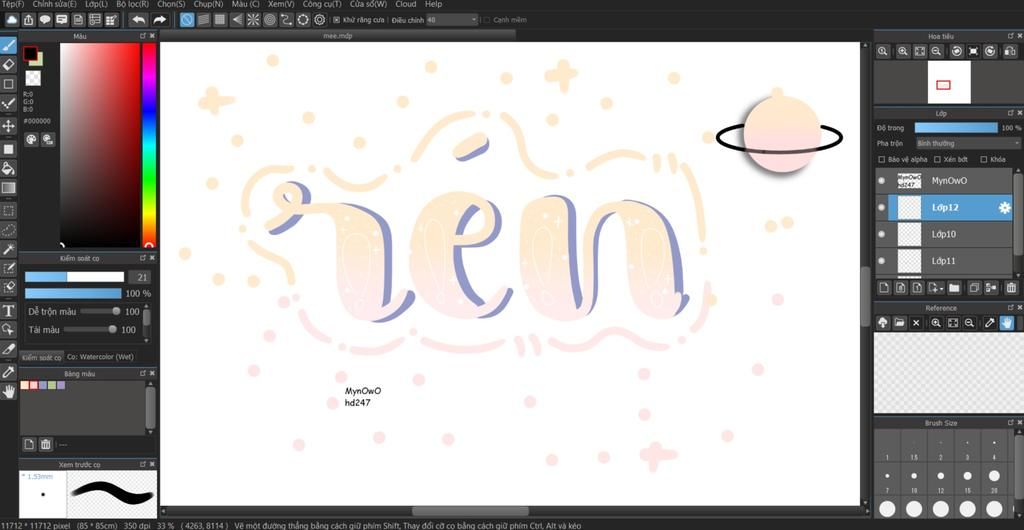The height and width of the screenshot is (530, 1024).
Task: Click the Tải màu slider
Action: (x=90, y=330)
